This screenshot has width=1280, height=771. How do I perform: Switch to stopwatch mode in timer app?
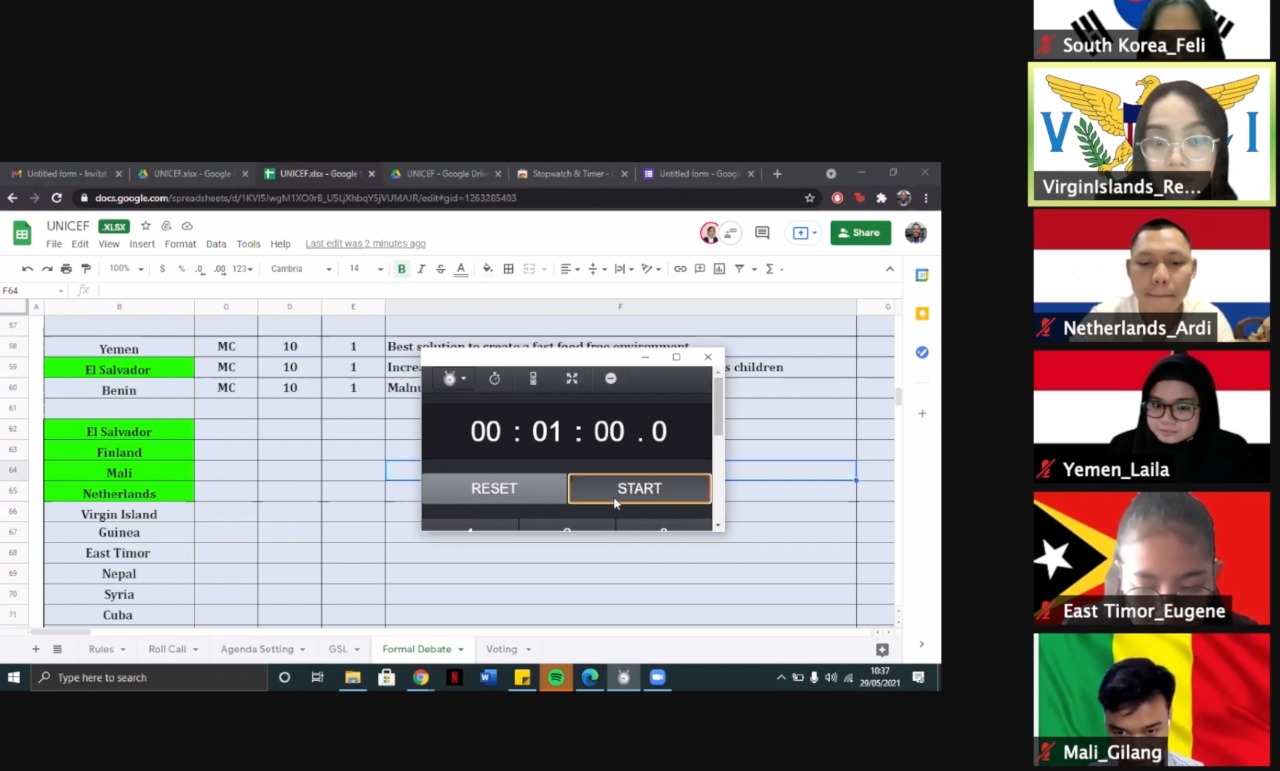pyautogui.click(x=494, y=379)
